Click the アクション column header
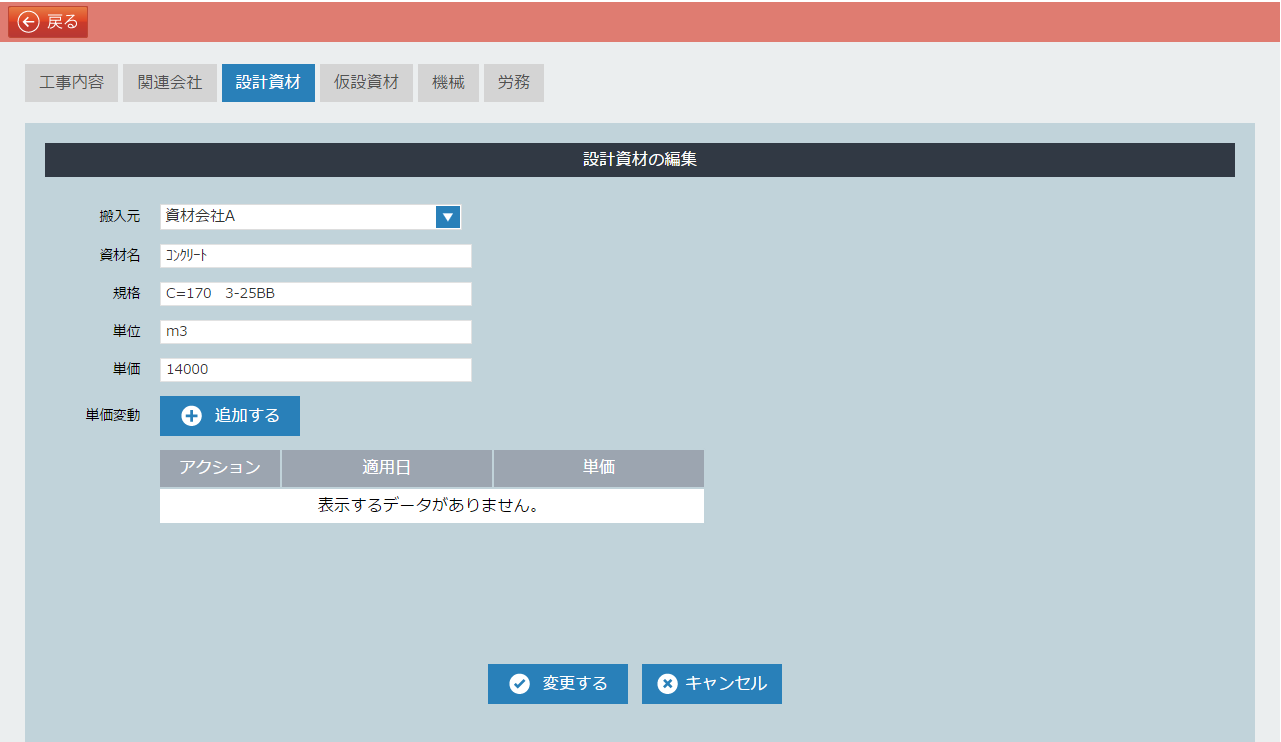1281x742 pixels. point(220,468)
